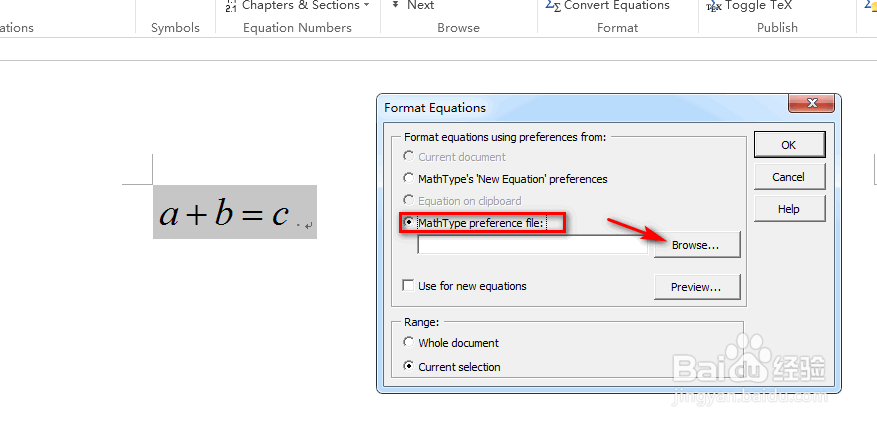Screen dimensions: 877x427
Task: Select MathType's 'New Equation' preferences option
Action: 409,179
